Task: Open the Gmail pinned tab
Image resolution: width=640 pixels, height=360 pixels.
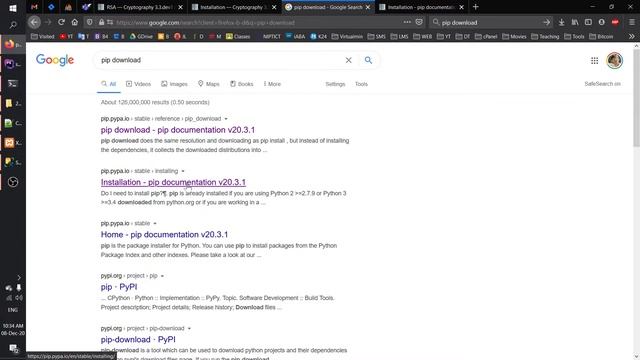Action: pos(34,7)
